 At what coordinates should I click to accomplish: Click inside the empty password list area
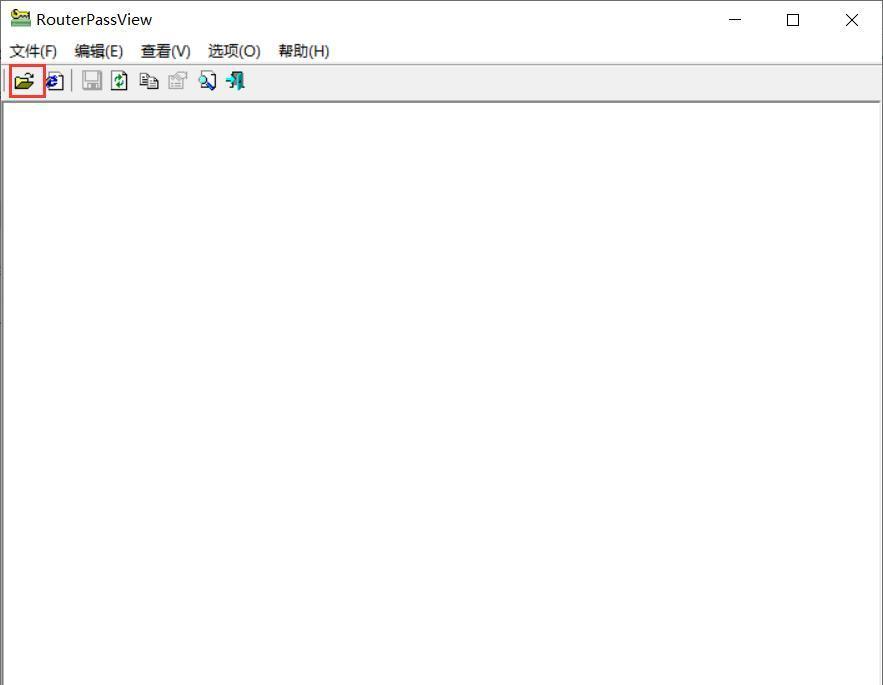pyautogui.click(x=440, y=390)
